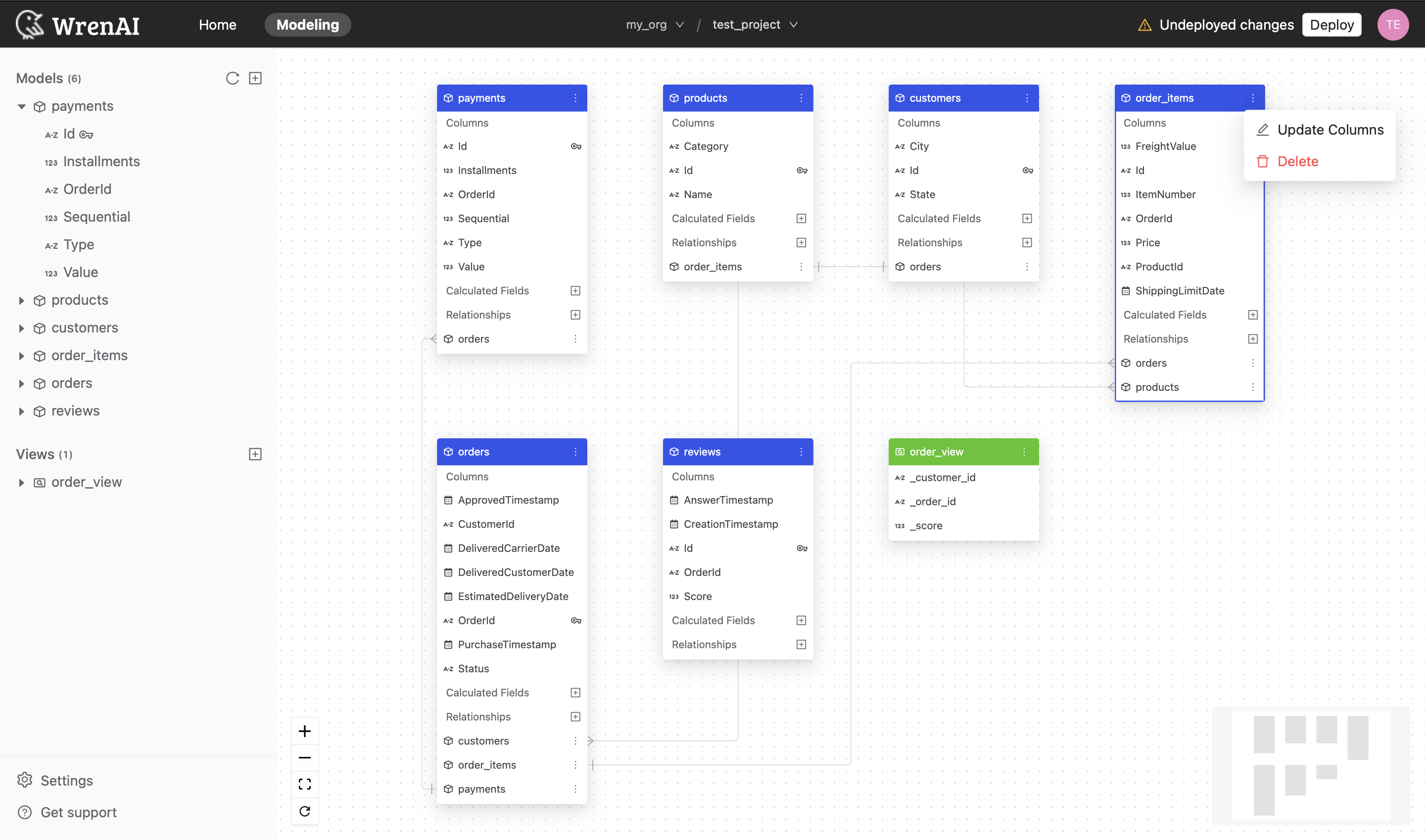This screenshot has height=840, width=1425.
Task: Zoom out on the diagram canvas
Action: coord(305,758)
